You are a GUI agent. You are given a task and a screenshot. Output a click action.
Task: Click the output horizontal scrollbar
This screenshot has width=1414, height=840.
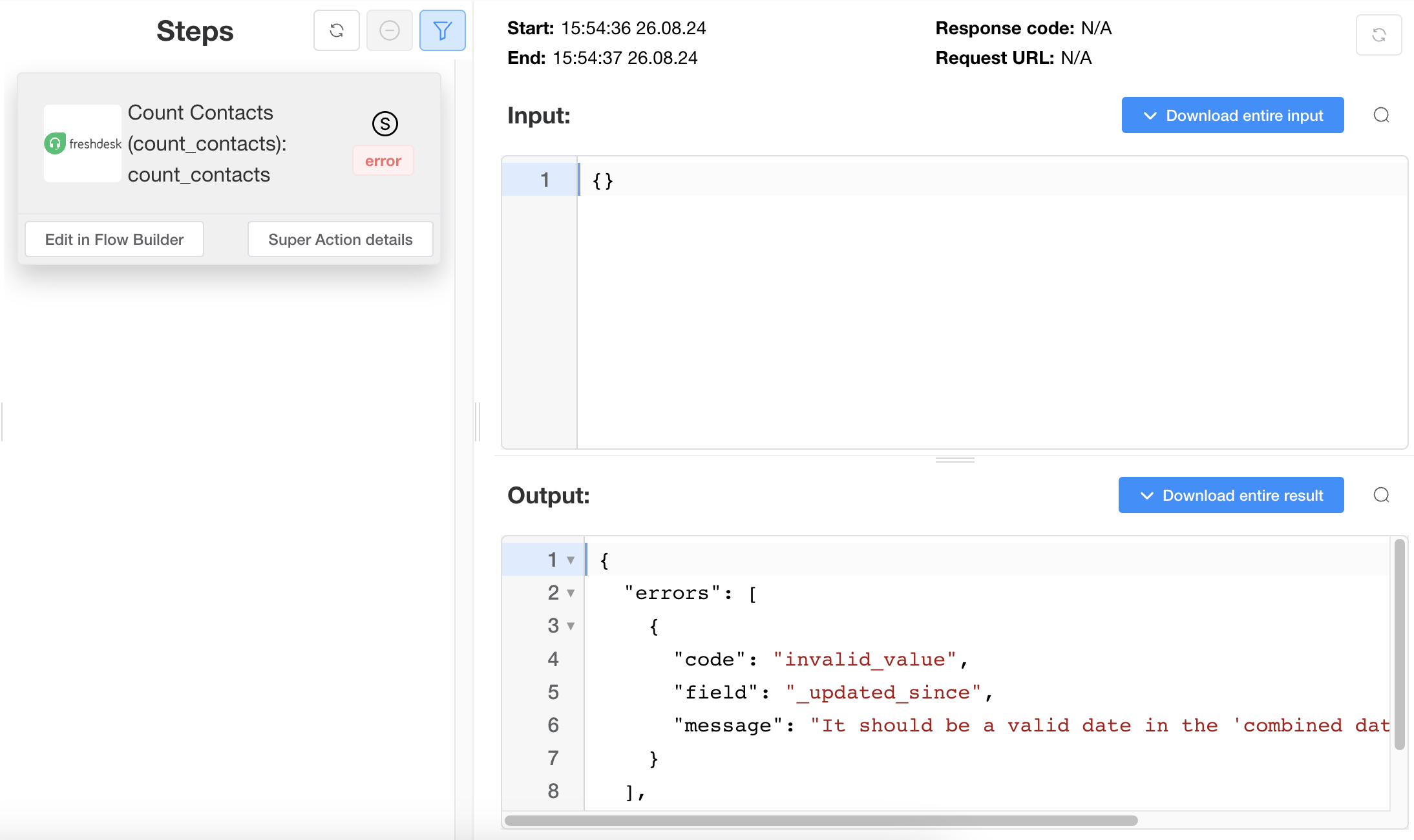click(821, 821)
